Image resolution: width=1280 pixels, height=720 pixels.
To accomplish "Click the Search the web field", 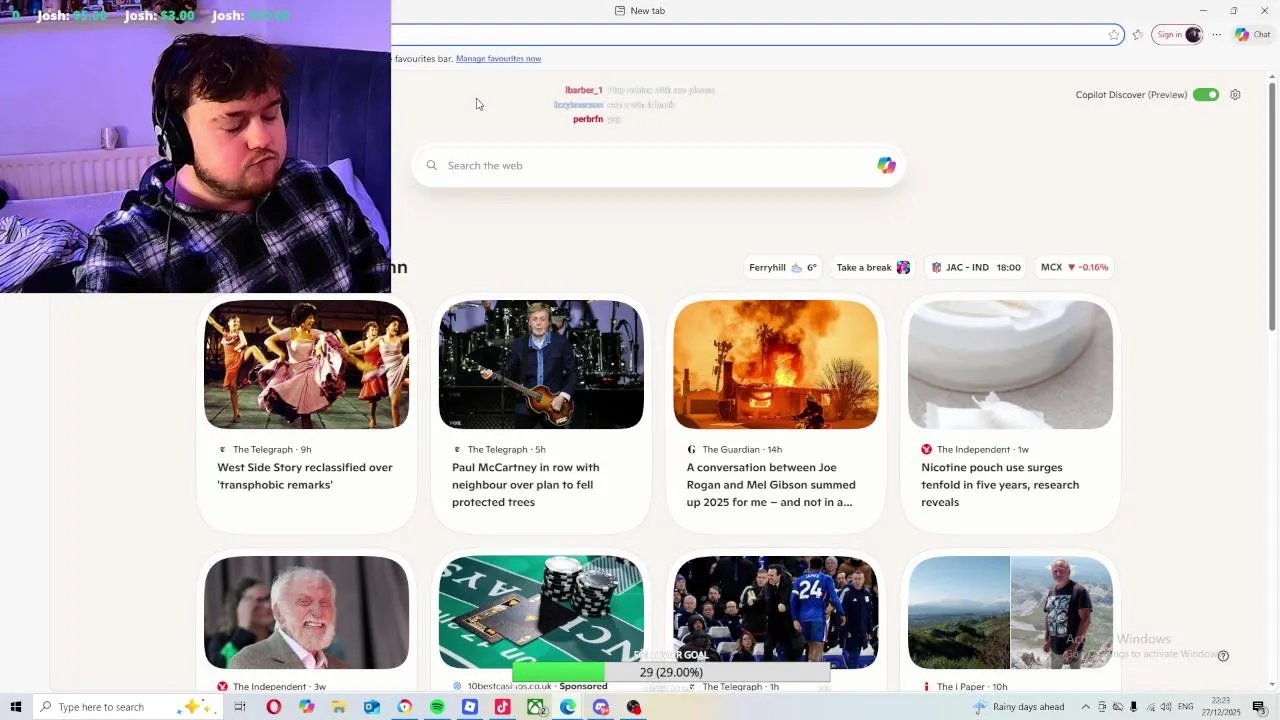I will click(x=658, y=166).
